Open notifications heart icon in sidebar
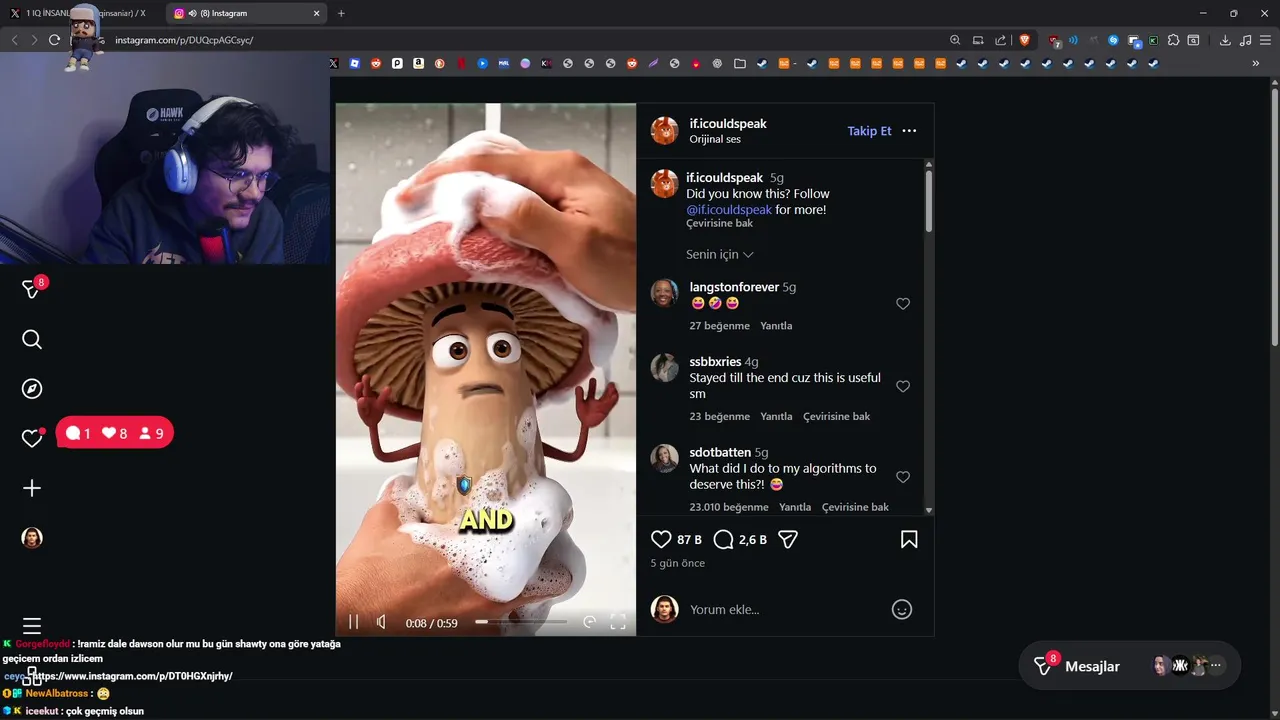The width and height of the screenshot is (1280, 720). tap(32, 438)
